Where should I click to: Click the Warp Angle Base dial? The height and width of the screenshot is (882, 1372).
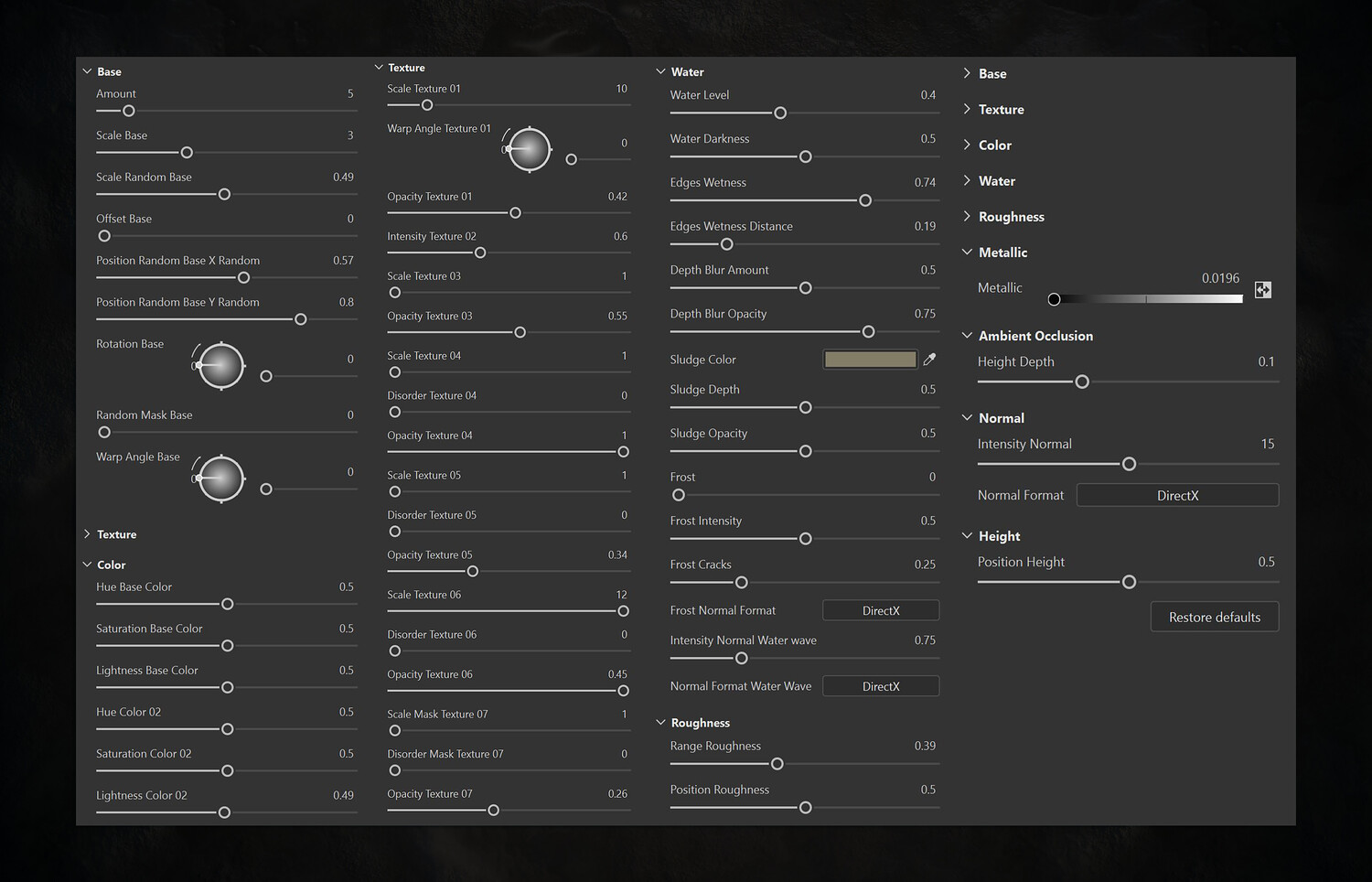[222, 479]
